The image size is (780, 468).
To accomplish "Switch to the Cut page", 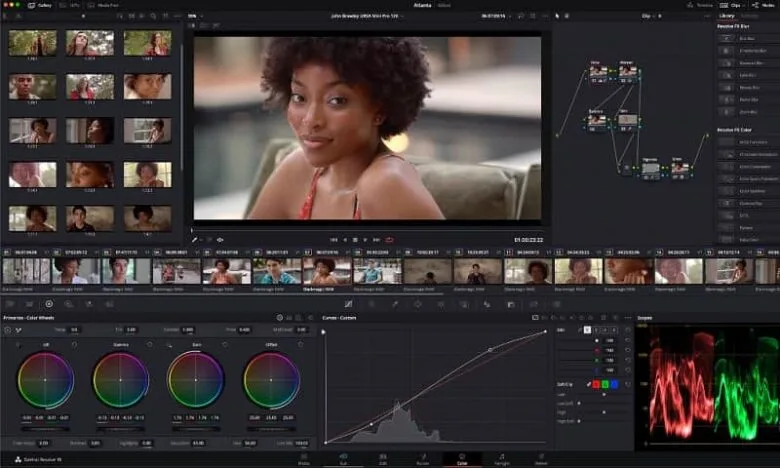I will coord(343,459).
